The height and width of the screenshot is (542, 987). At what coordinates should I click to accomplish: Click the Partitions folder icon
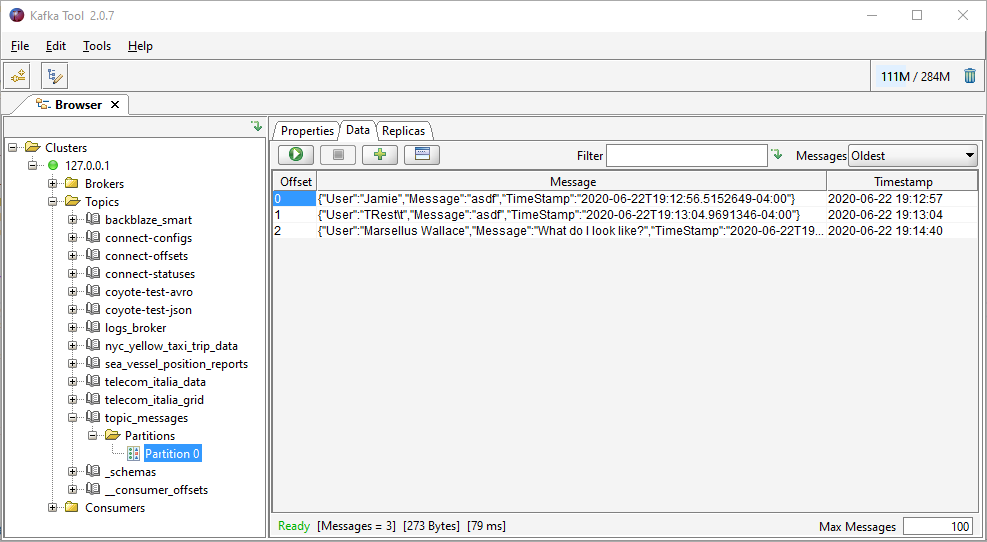113,436
